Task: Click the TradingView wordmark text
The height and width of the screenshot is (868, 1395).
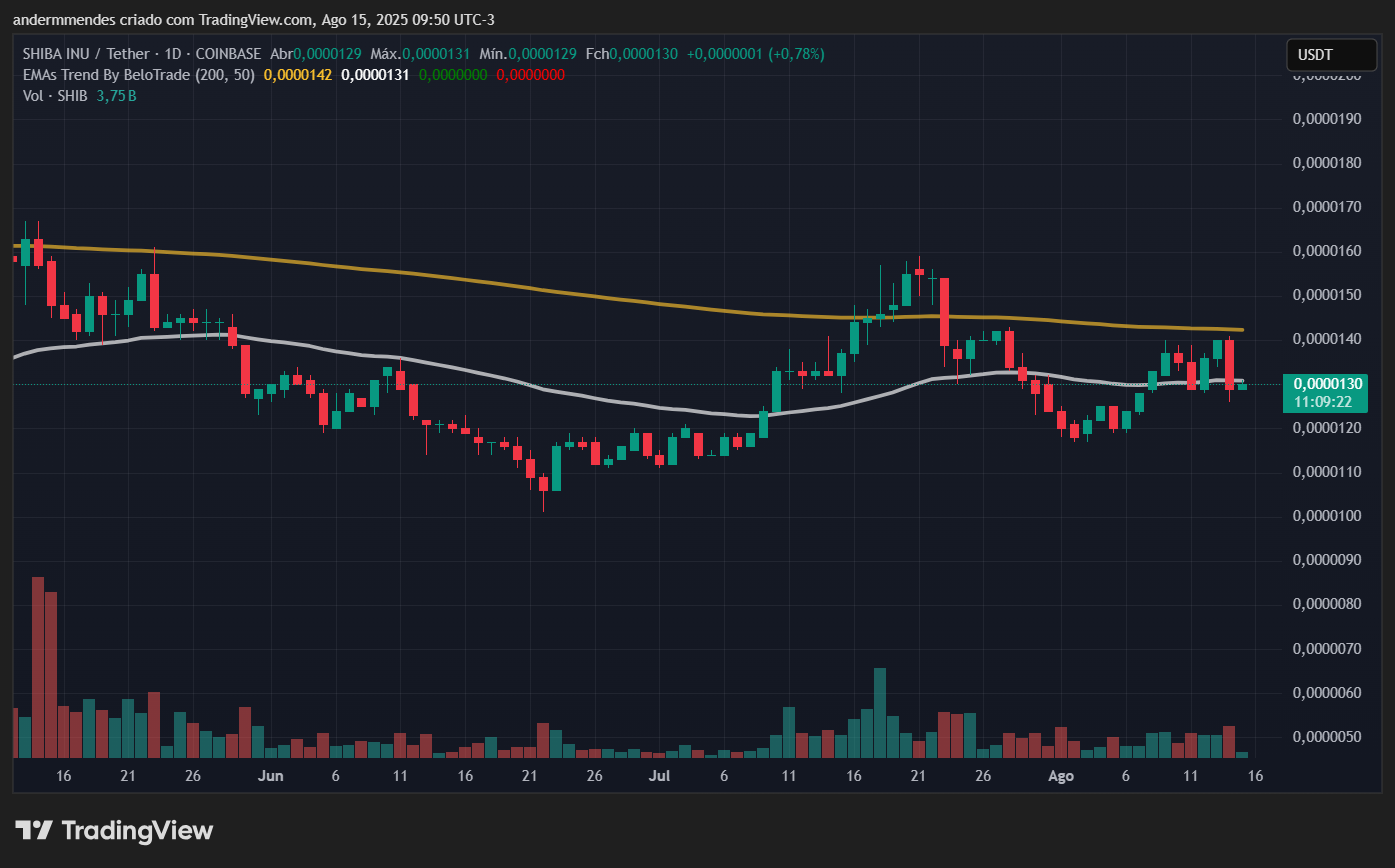Action: pyautogui.click(x=137, y=830)
